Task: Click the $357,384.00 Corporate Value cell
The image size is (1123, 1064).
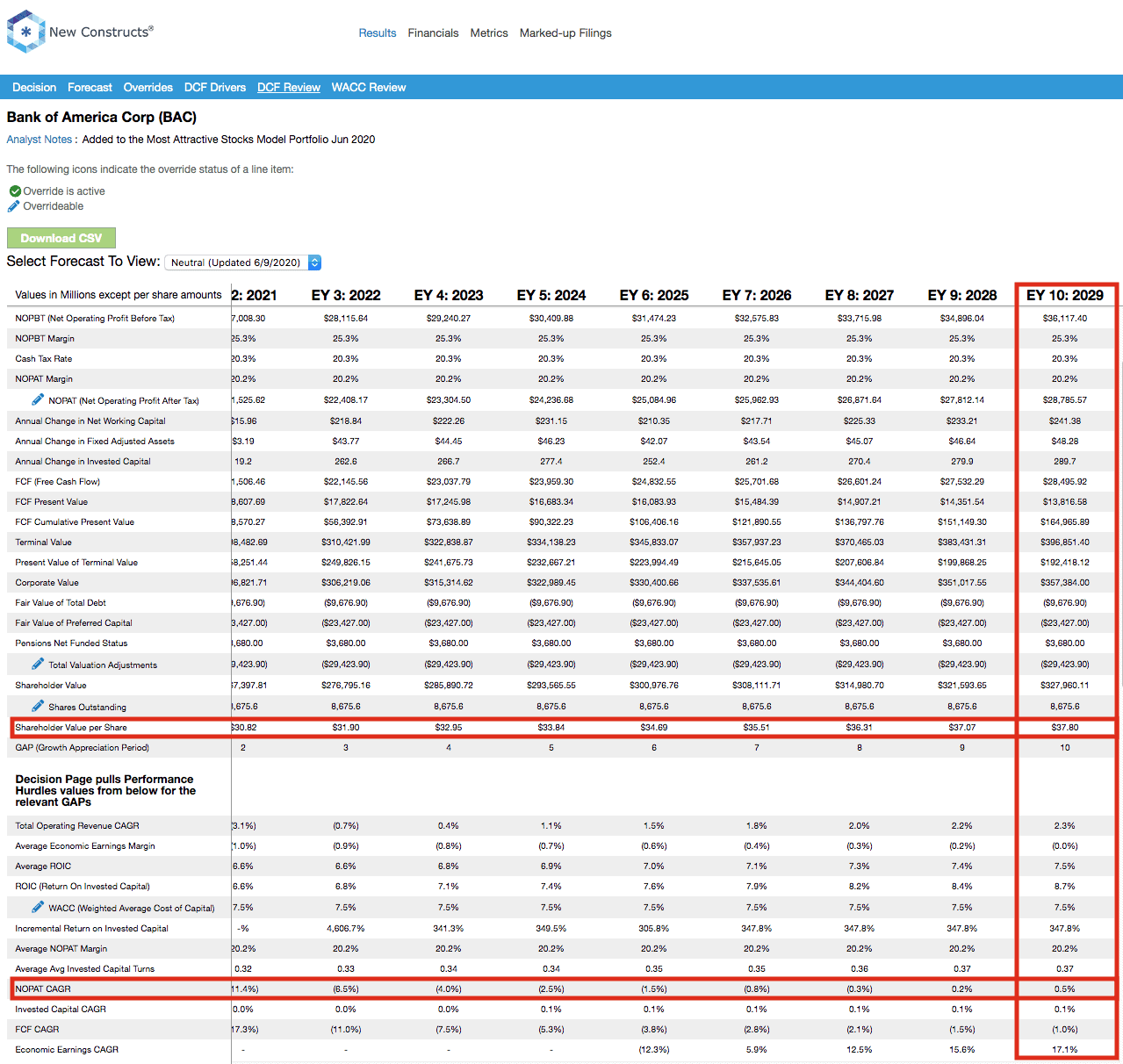Action: 1065,583
